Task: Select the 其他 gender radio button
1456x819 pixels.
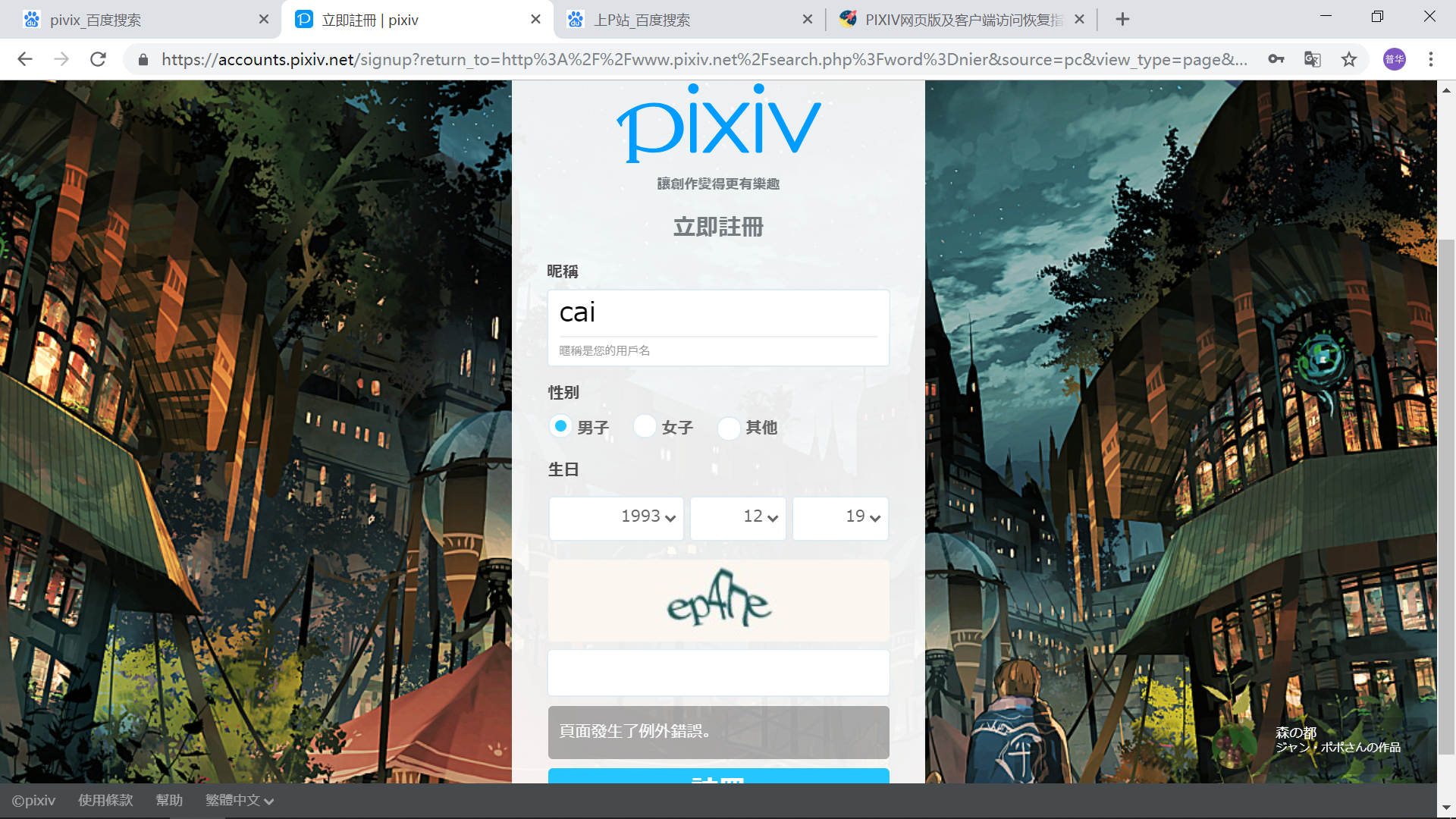Action: [729, 428]
